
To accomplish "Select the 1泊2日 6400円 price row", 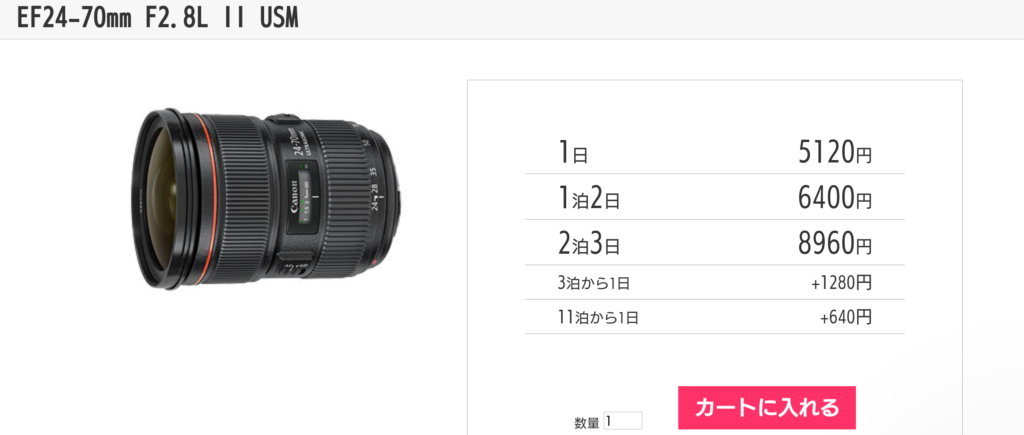I will tap(714, 197).
